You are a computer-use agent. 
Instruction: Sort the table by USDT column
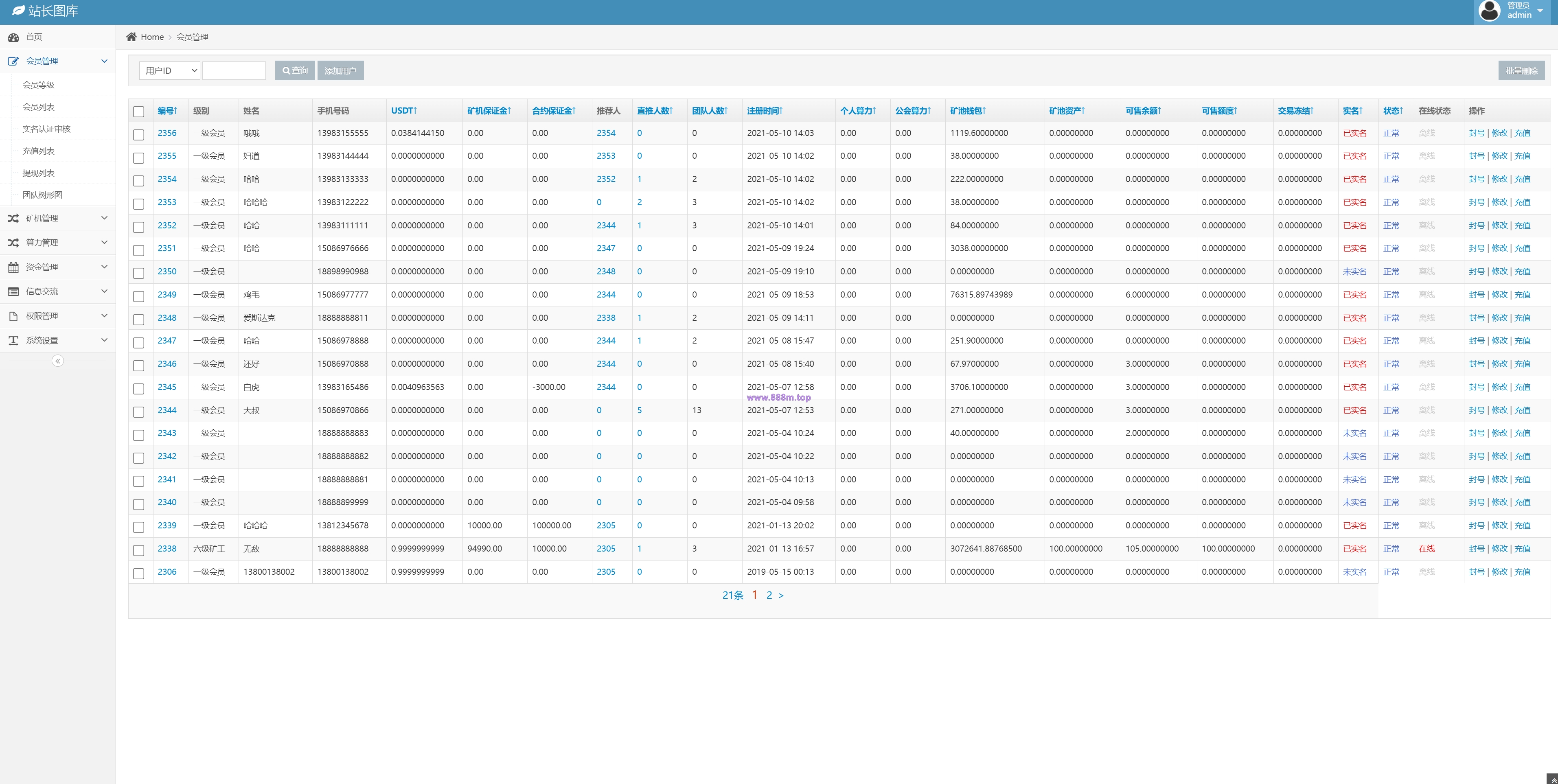coord(404,111)
